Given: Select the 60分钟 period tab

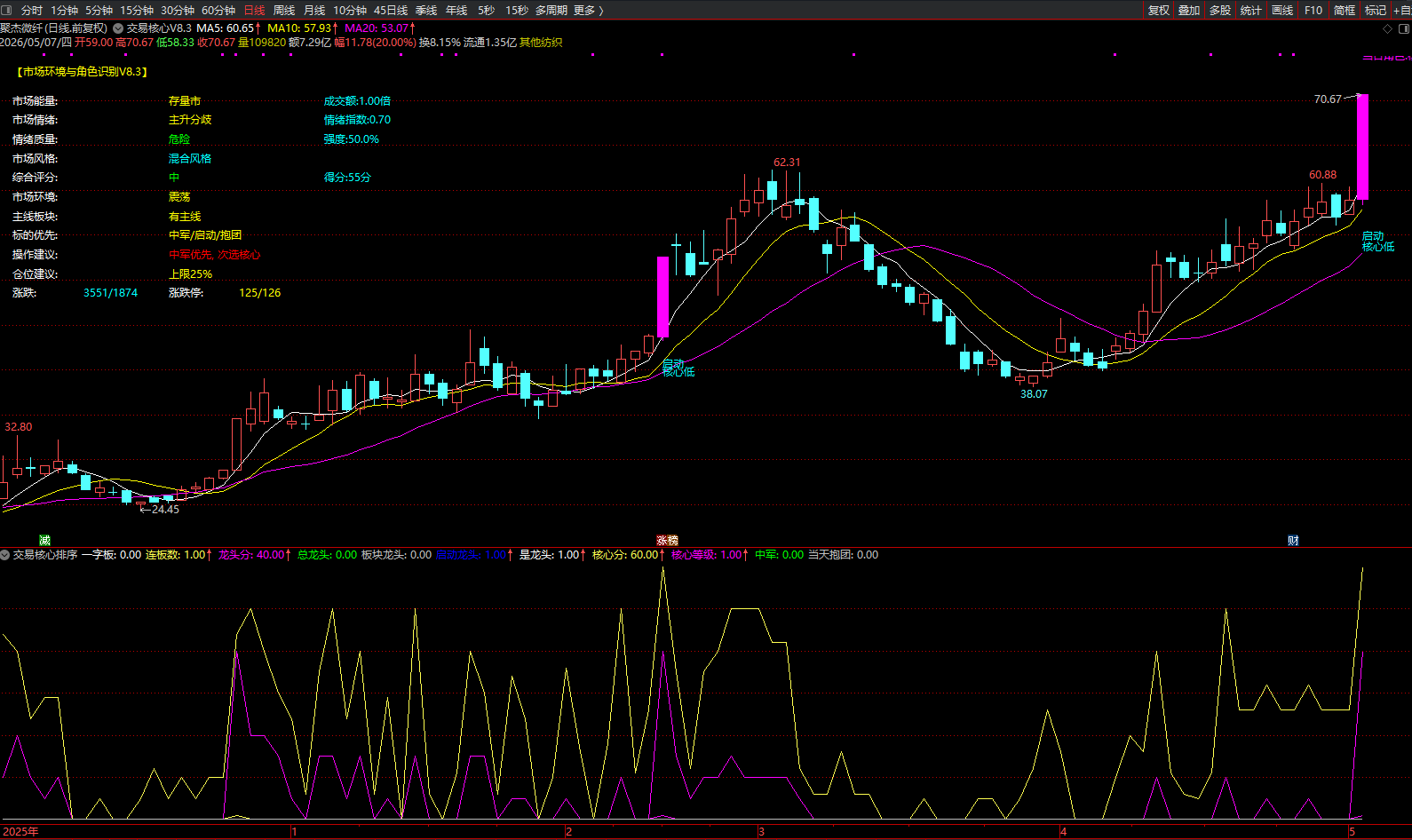Looking at the screenshot, I should click(x=218, y=10).
